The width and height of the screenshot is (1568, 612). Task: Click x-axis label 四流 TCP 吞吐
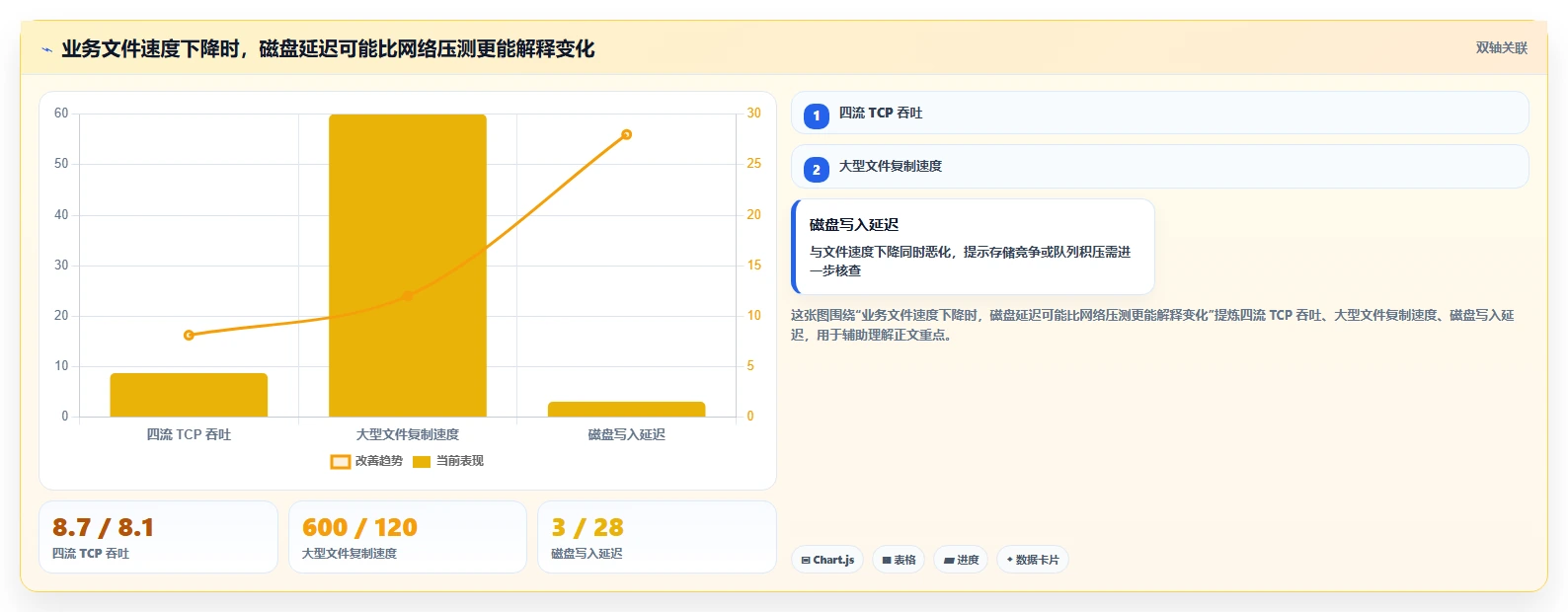tap(189, 434)
